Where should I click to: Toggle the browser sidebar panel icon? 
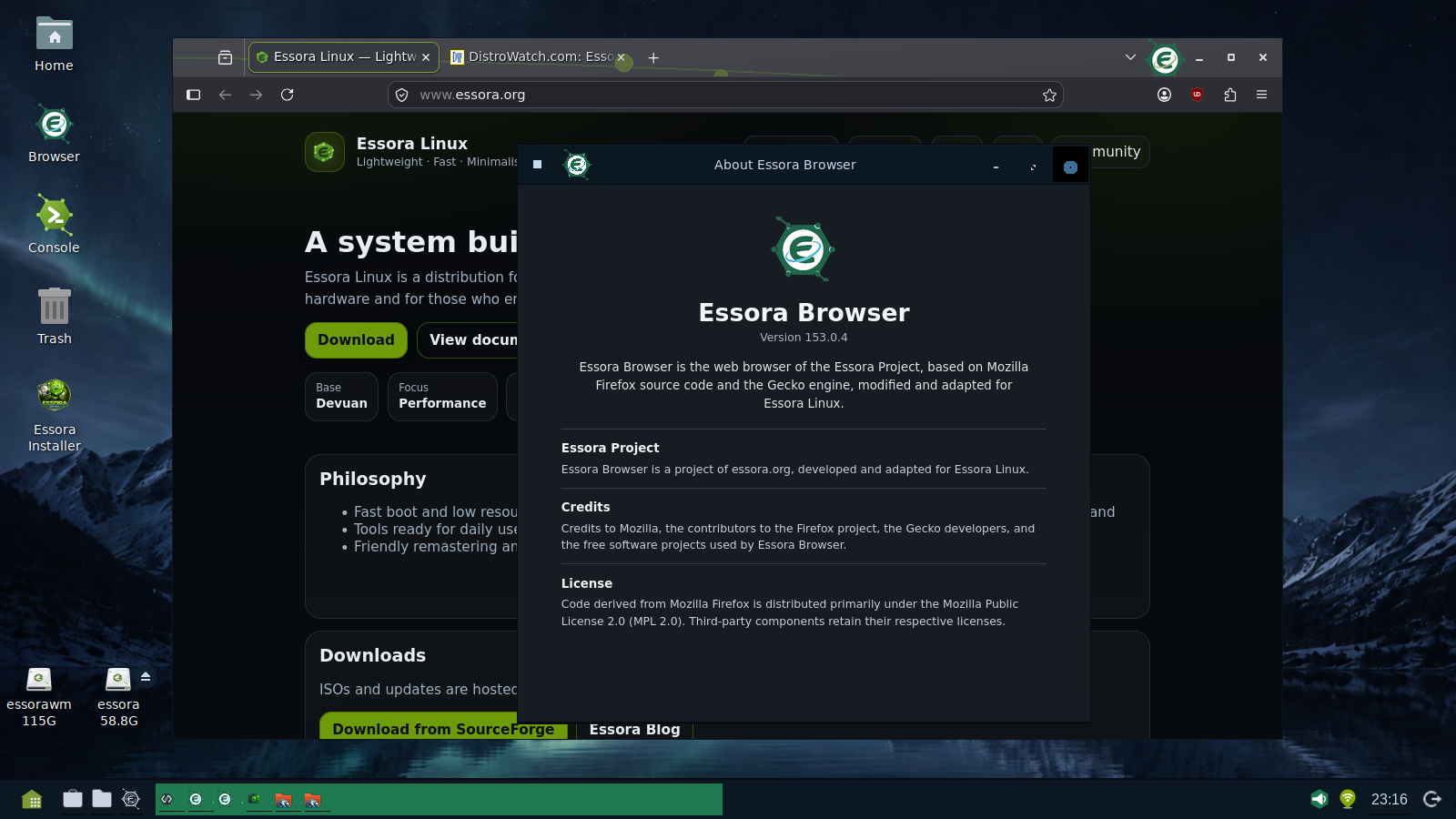(x=193, y=95)
